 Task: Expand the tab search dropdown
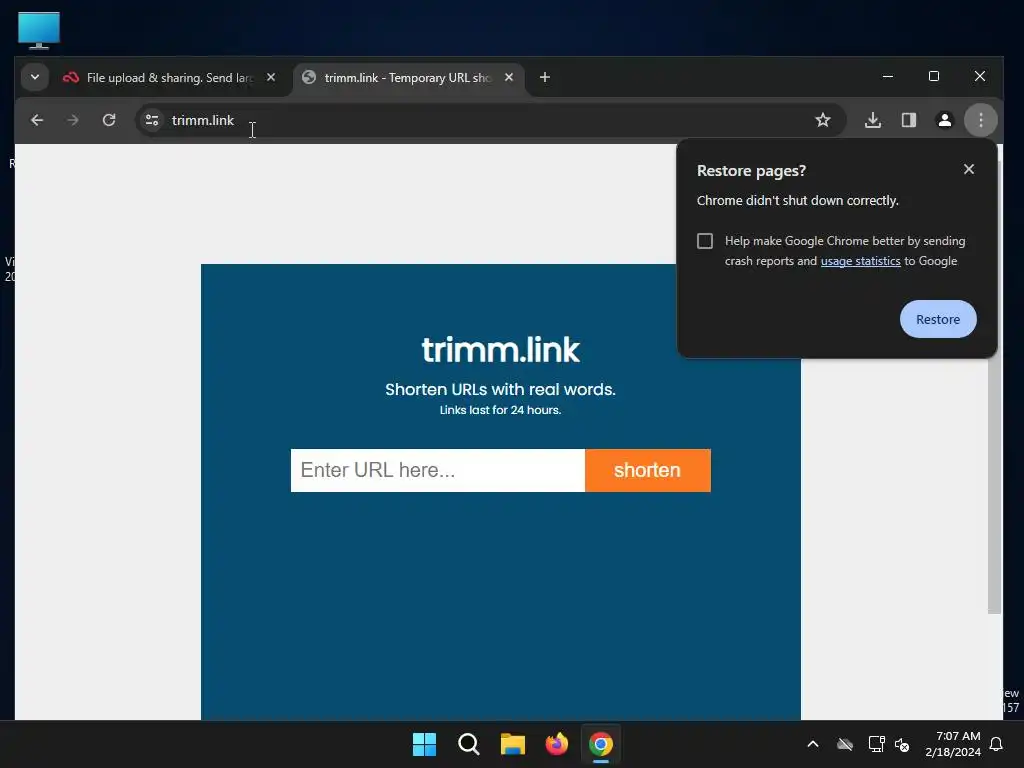[35, 77]
